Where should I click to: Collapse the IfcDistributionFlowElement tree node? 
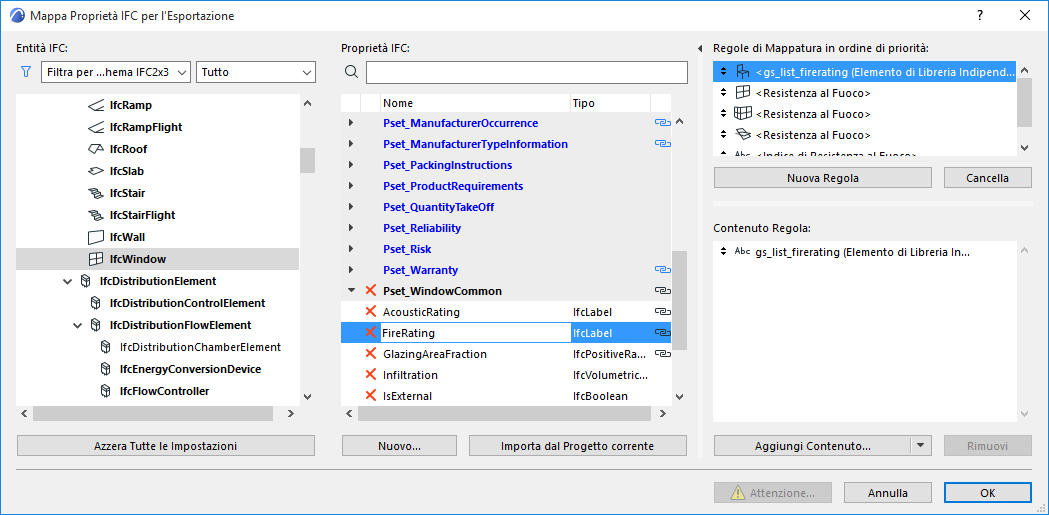78,325
